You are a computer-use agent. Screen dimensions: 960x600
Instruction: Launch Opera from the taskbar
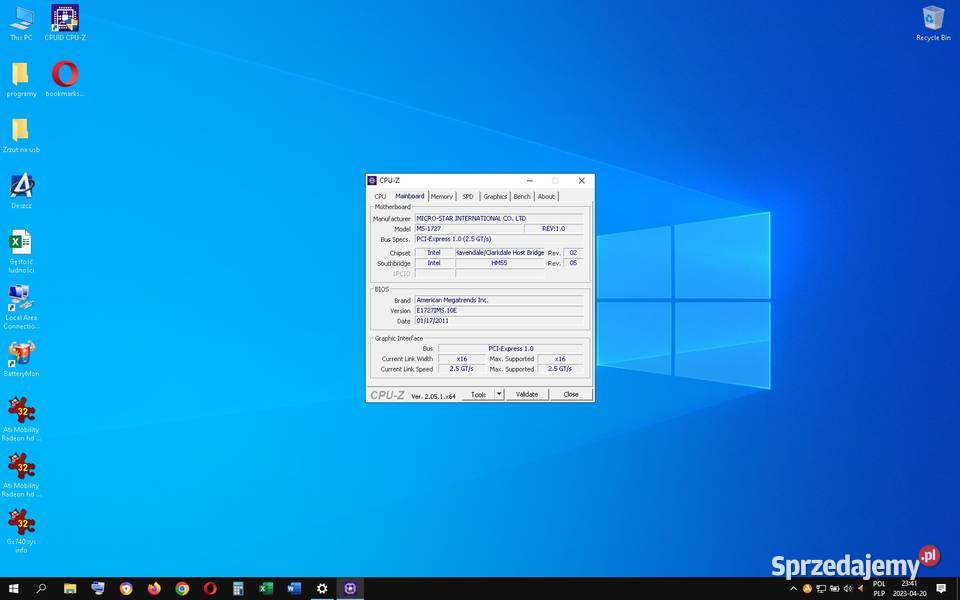(x=210, y=588)
